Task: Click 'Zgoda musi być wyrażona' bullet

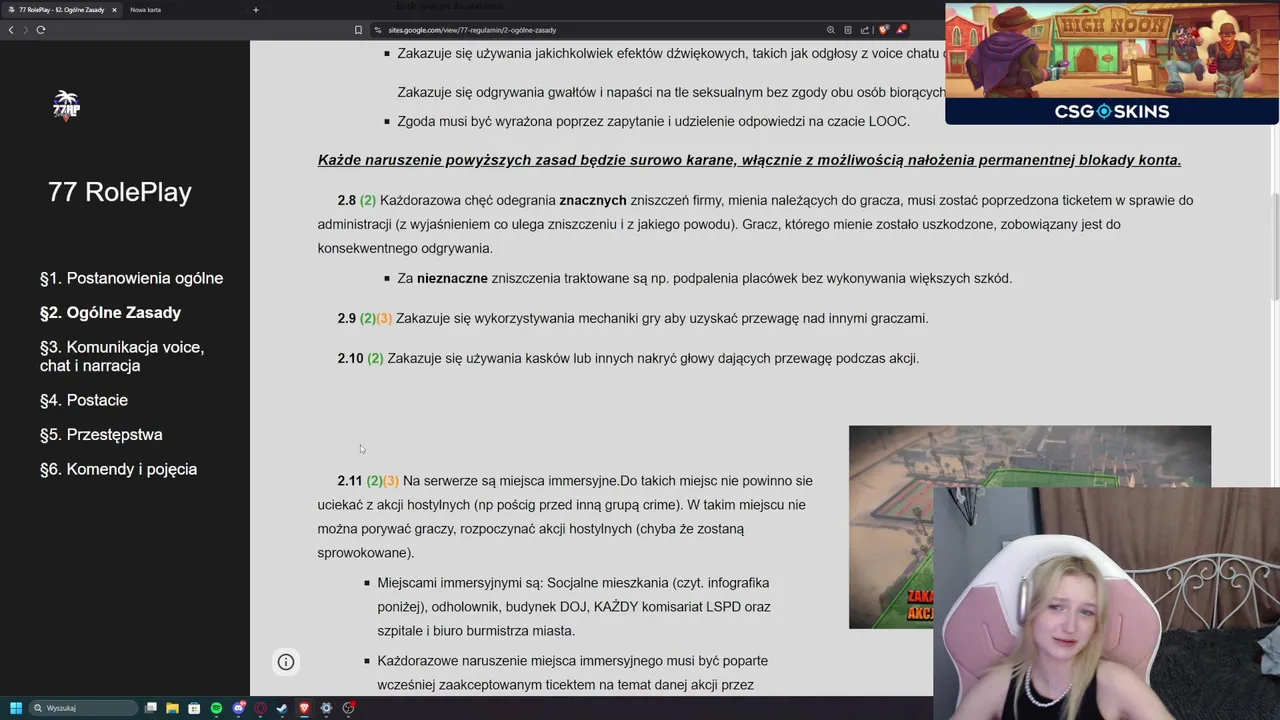Action: [653, 121]
